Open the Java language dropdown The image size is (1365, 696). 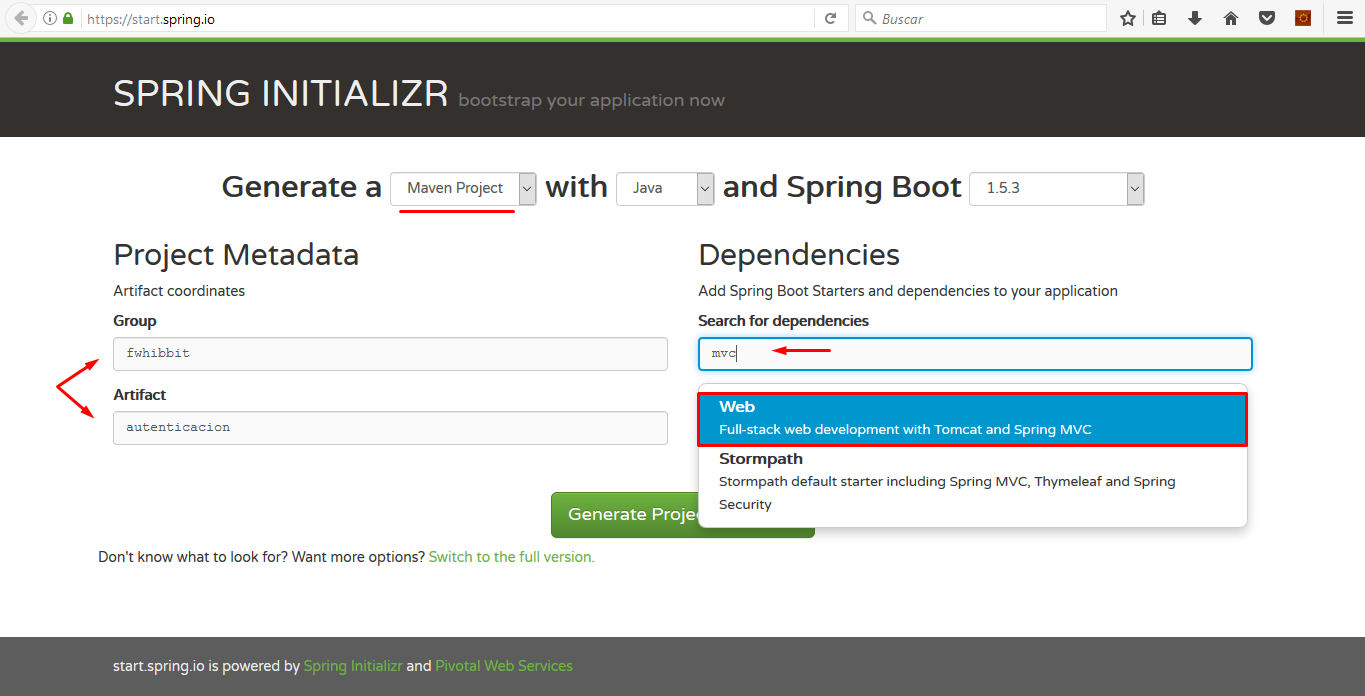pyautogui.click(x=664, y=188)
